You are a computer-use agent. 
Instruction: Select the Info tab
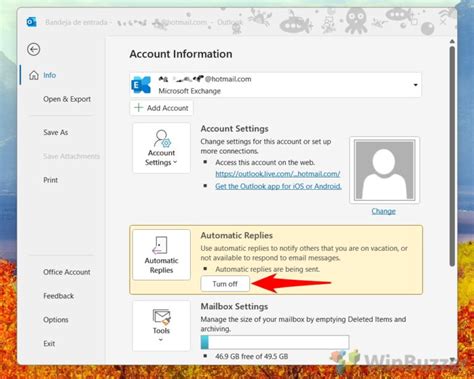tap(49, 75)
